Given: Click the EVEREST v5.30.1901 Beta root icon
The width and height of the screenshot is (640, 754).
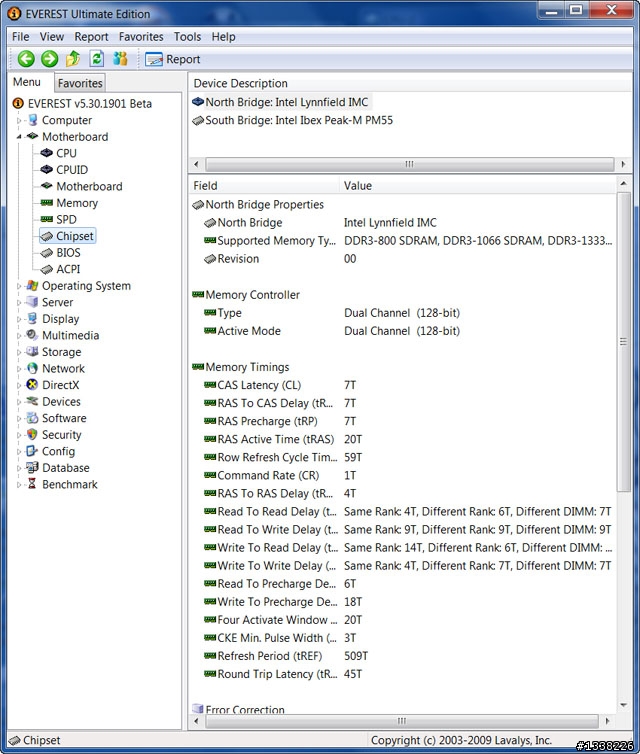Looking at the screenshot, I should point(18,103).
